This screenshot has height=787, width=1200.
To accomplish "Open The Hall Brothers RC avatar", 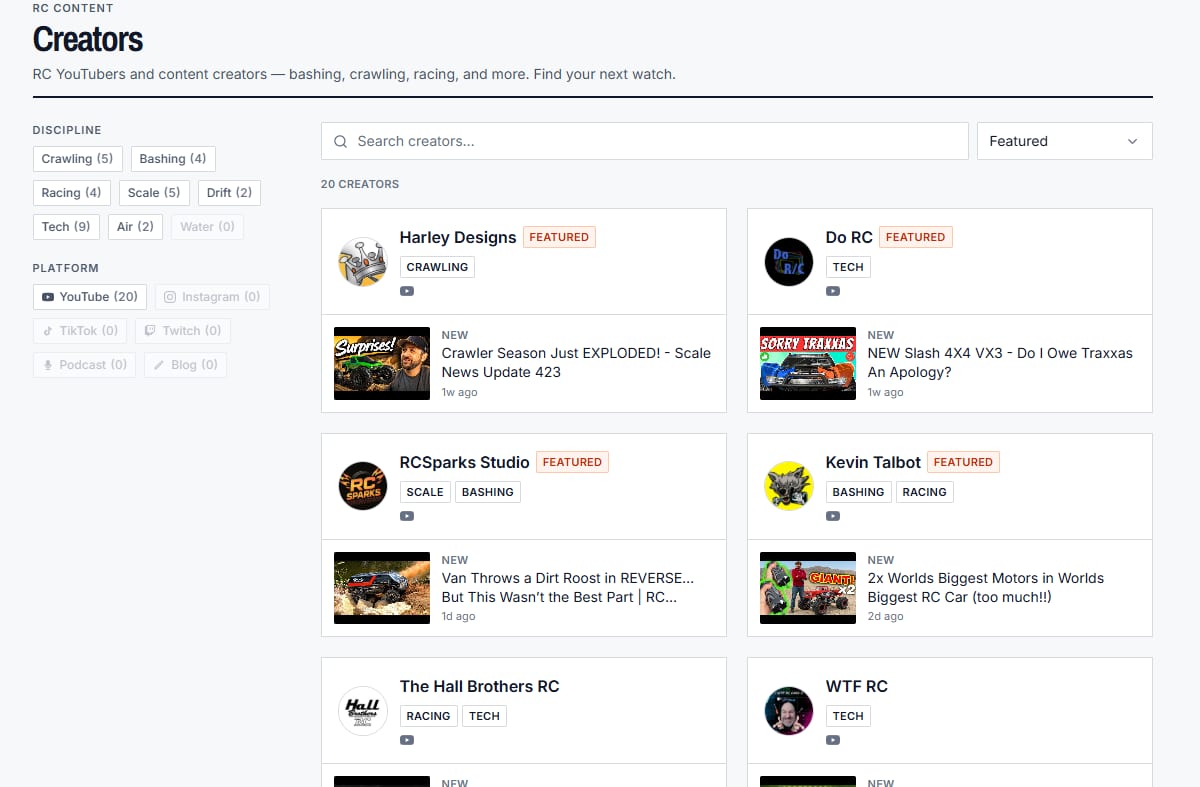I will click(x=362, y=711).
